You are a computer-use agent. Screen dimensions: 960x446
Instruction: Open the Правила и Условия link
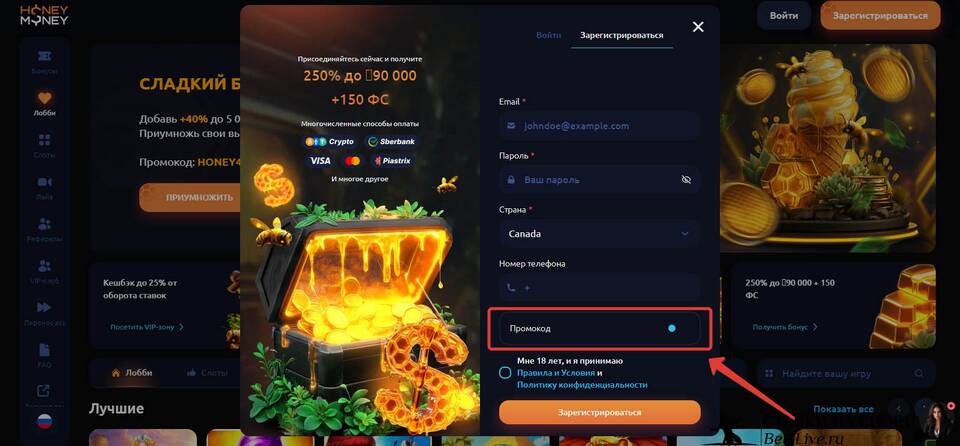point(556,373)
